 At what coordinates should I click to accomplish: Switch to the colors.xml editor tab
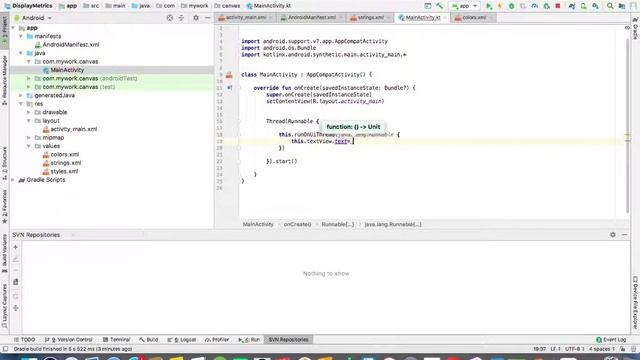(x=473, y=18)
